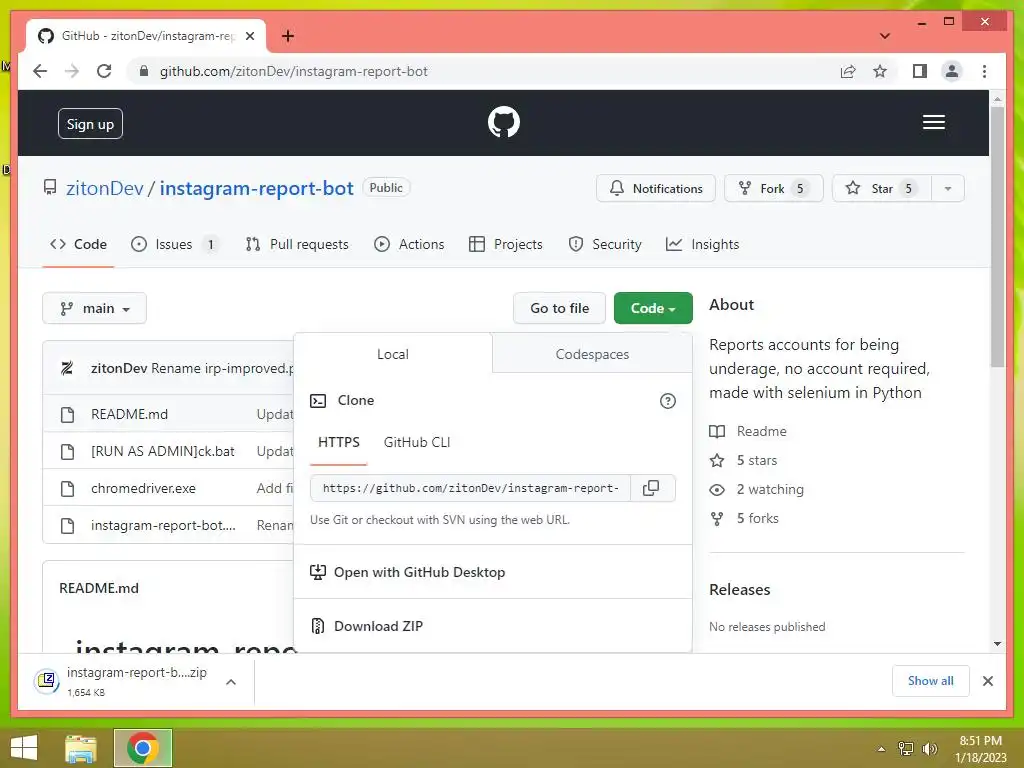Open the [RUN AS ADMIN]ck.bat file
1024x768 pixels.
click(163, 452)
